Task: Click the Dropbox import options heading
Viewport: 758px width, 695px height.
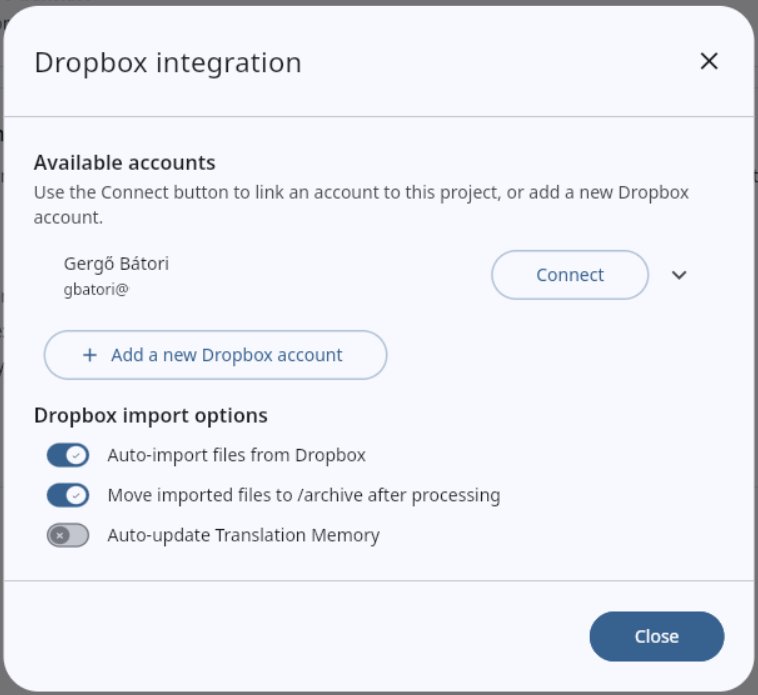Action: click(151, 416)
